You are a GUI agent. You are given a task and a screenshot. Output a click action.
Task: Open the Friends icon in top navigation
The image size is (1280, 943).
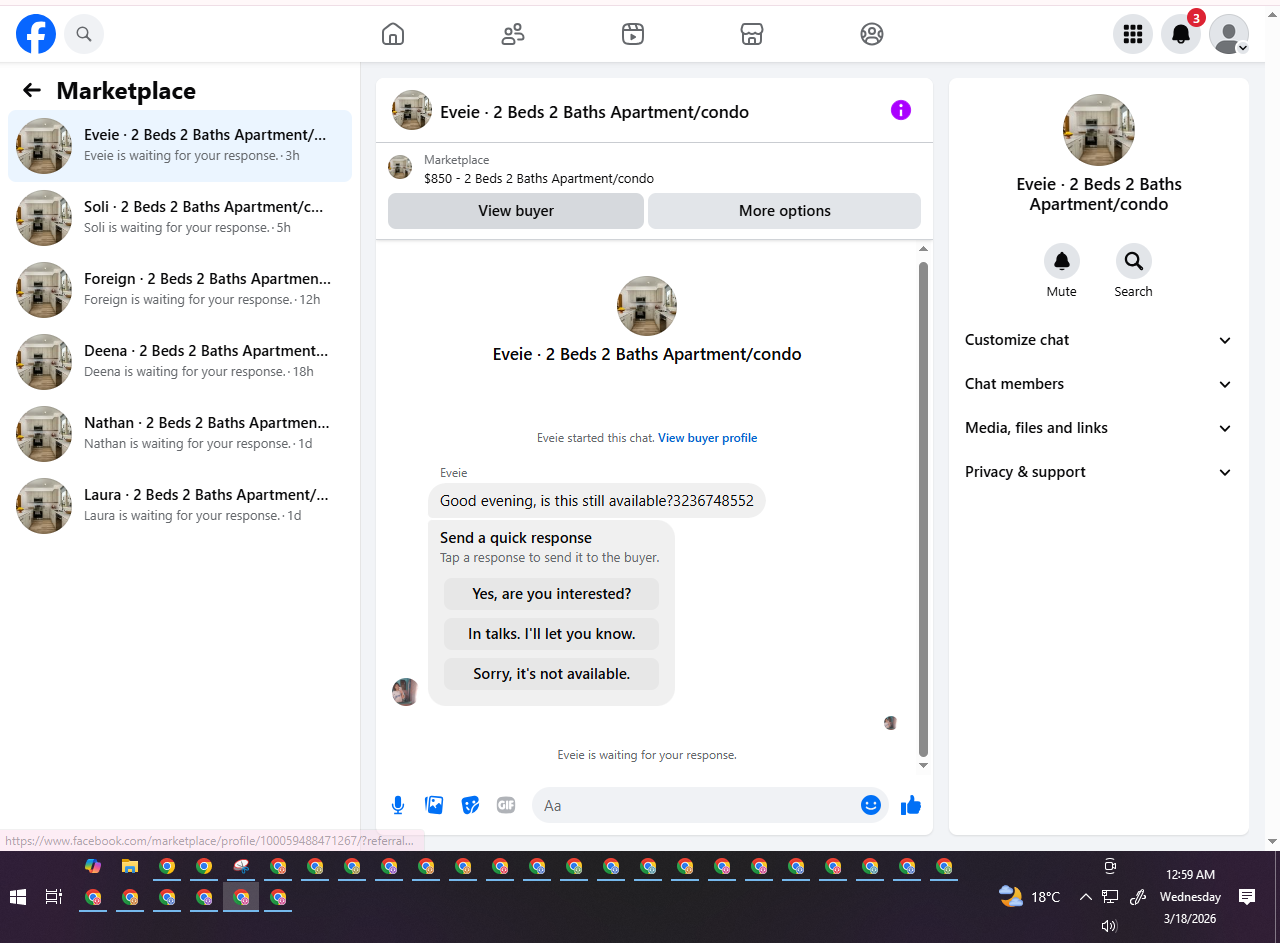513,34
